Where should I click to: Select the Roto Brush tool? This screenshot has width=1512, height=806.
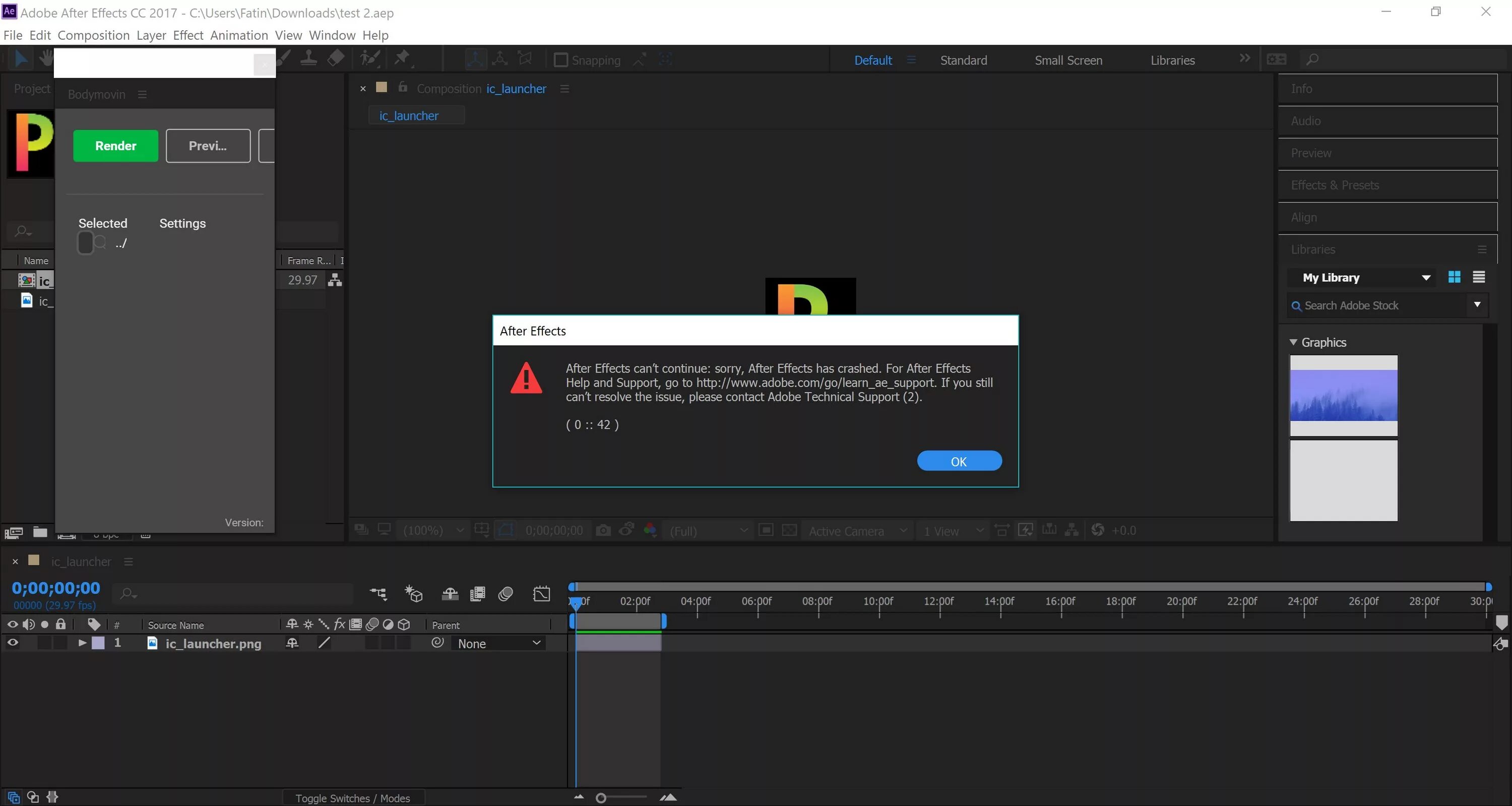point(370,58)
